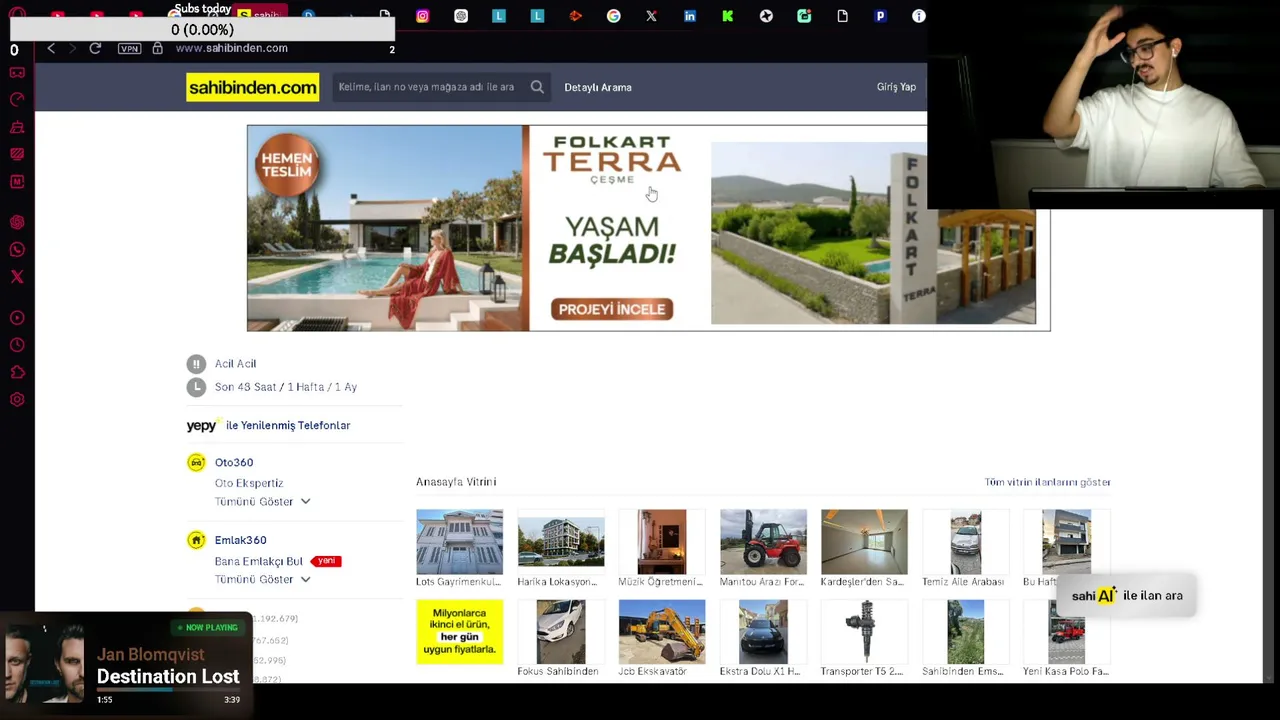Open yepy ile Yenilenmiş Telefonlar link

tap(268, 425)
